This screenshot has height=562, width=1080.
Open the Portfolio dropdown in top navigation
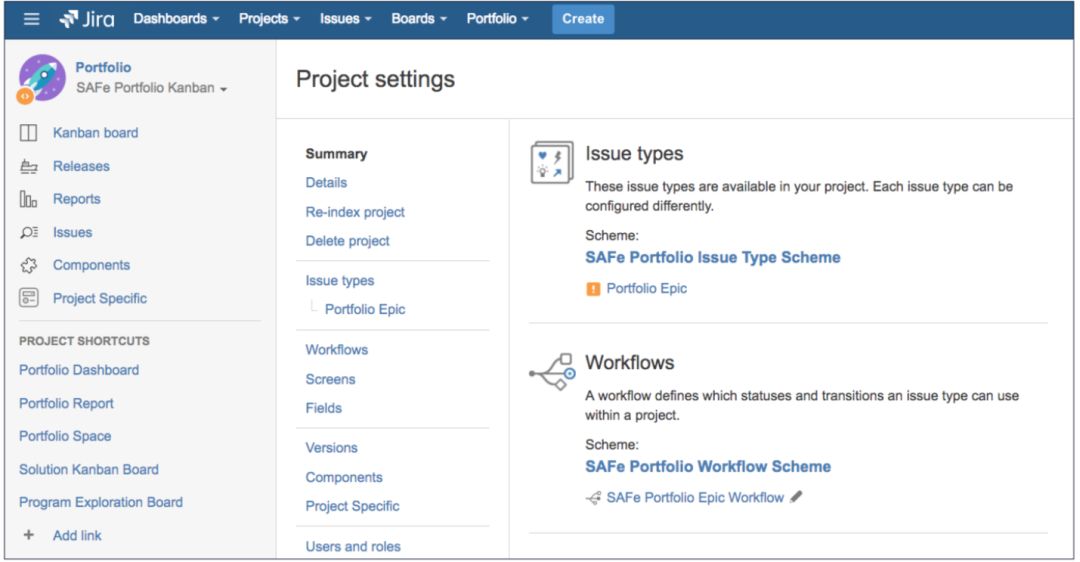[x=497, y=19]
